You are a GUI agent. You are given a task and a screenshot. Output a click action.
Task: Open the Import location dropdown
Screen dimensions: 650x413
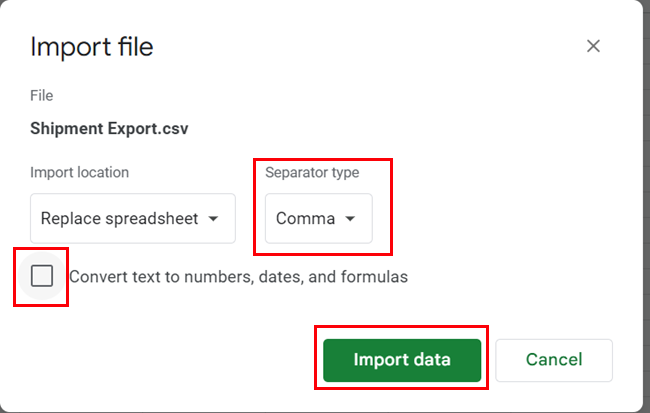pyautogui.click(x=132, y=218)
